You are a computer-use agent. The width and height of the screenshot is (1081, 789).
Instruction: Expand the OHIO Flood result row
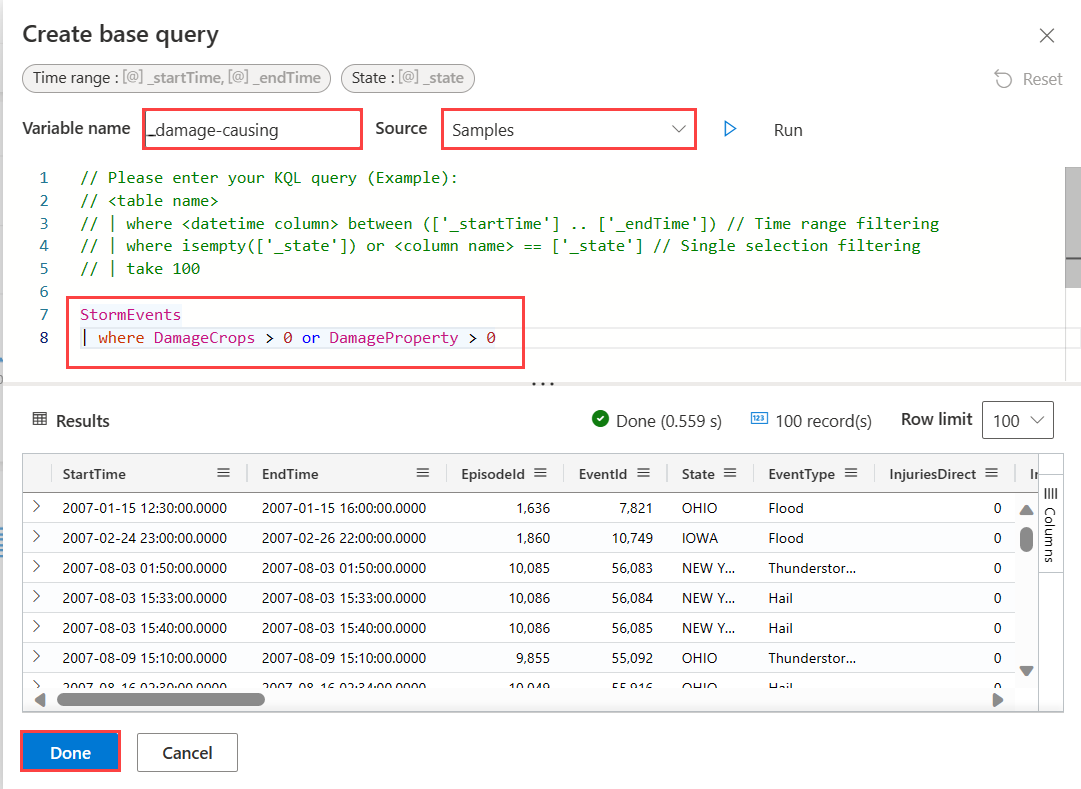(x=37, y=507)
